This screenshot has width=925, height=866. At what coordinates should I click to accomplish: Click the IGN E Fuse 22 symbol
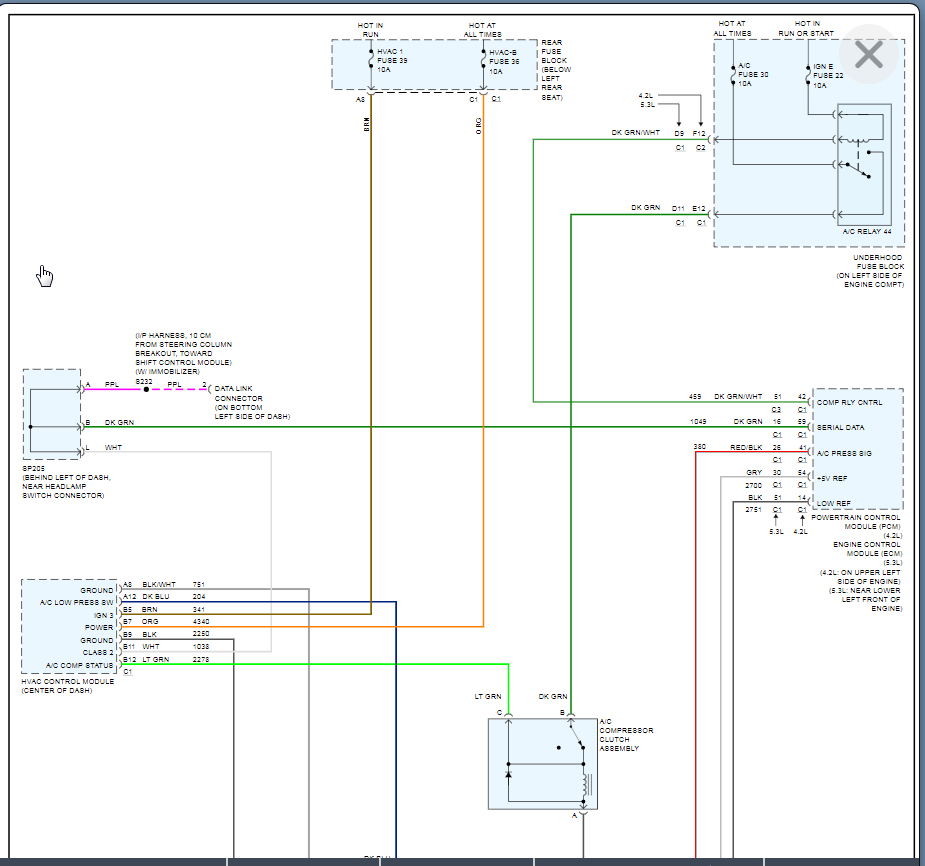click(808, 74)
